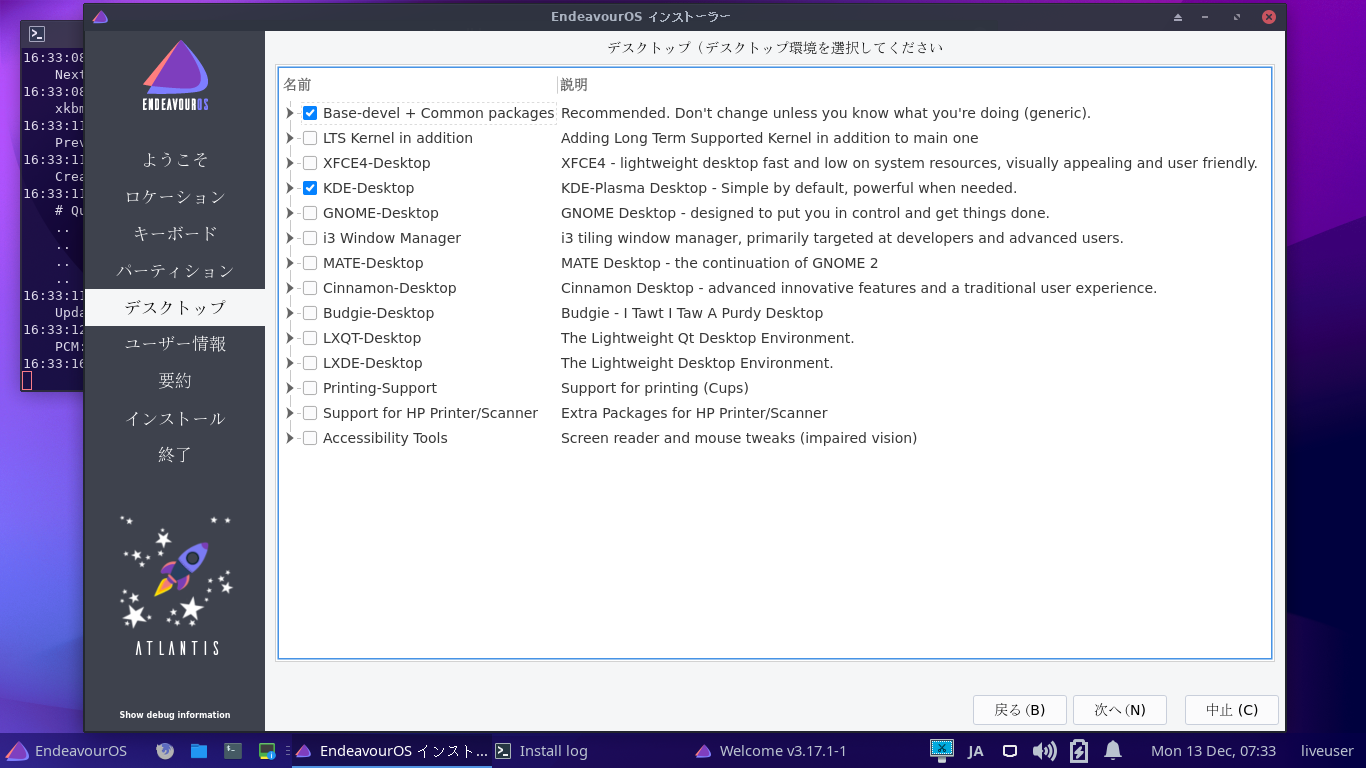Proceed with the 次へ (N) button
The height and width of the screenshot is (768, 1366).
[1119, 710]
